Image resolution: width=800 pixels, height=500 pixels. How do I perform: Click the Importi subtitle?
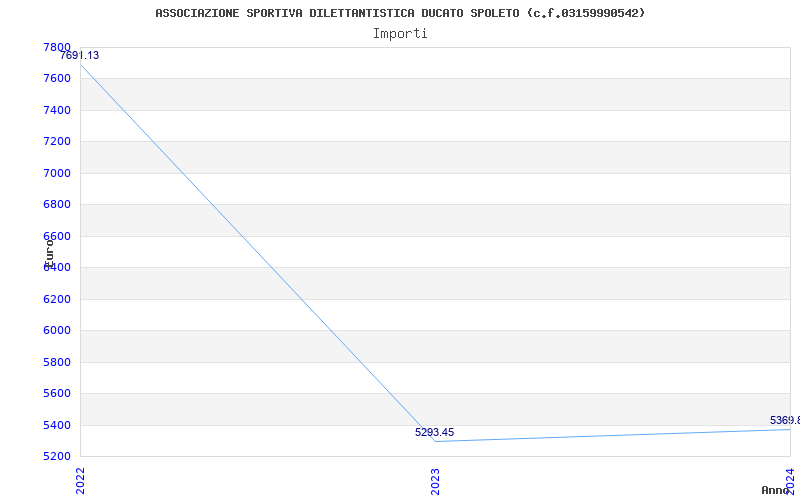(400, 34)
